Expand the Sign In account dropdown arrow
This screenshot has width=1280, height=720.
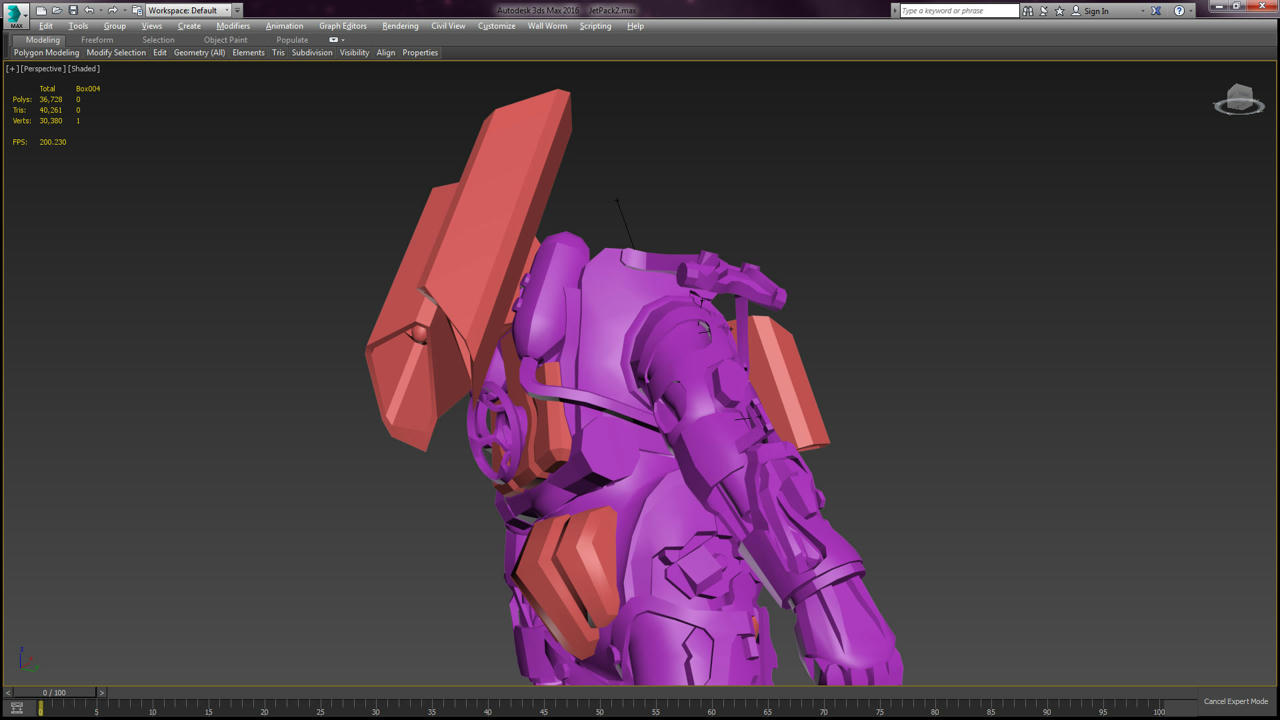pyautogui.click(x=1142, y=11)
